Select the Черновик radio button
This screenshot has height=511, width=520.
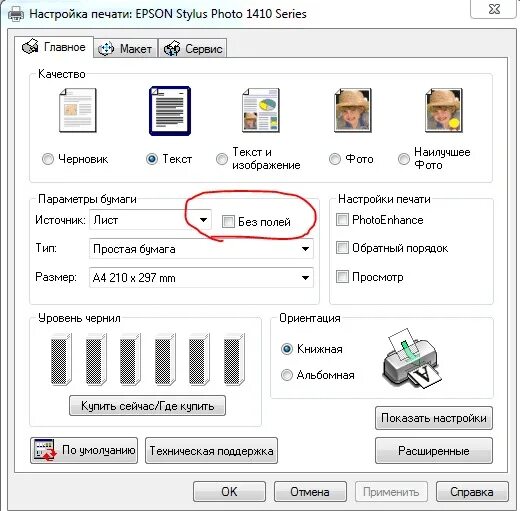pyautogui.click(x=48, y=159)
